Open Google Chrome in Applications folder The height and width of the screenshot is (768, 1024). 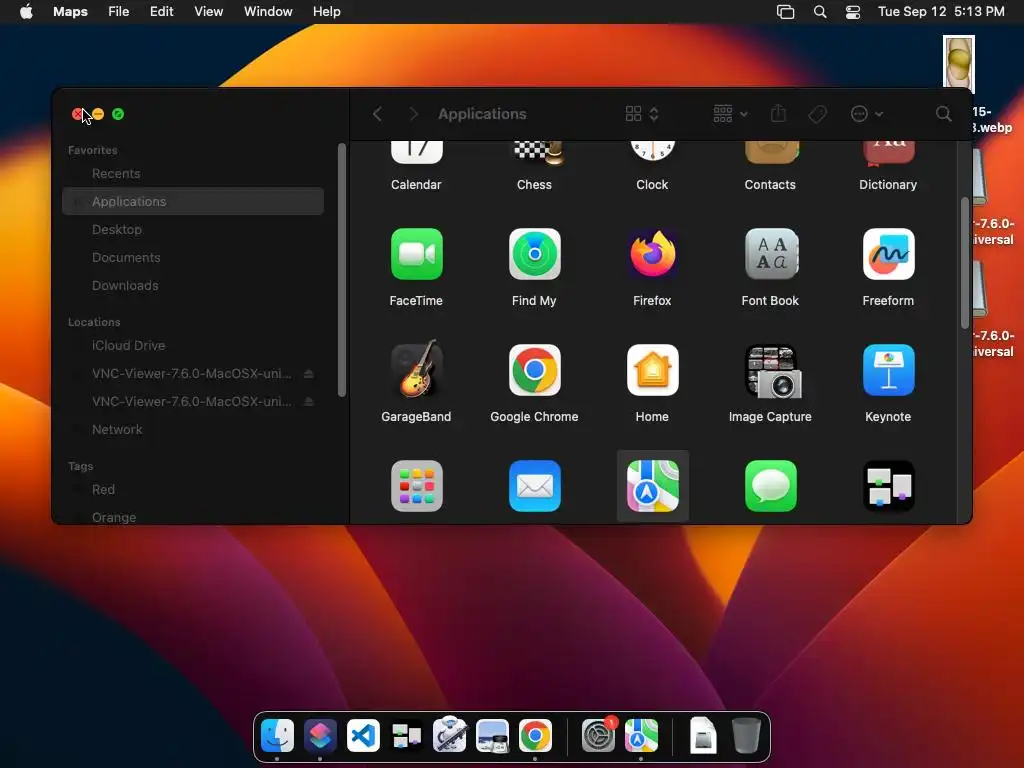pyautogui.click(x=534, y=370)
